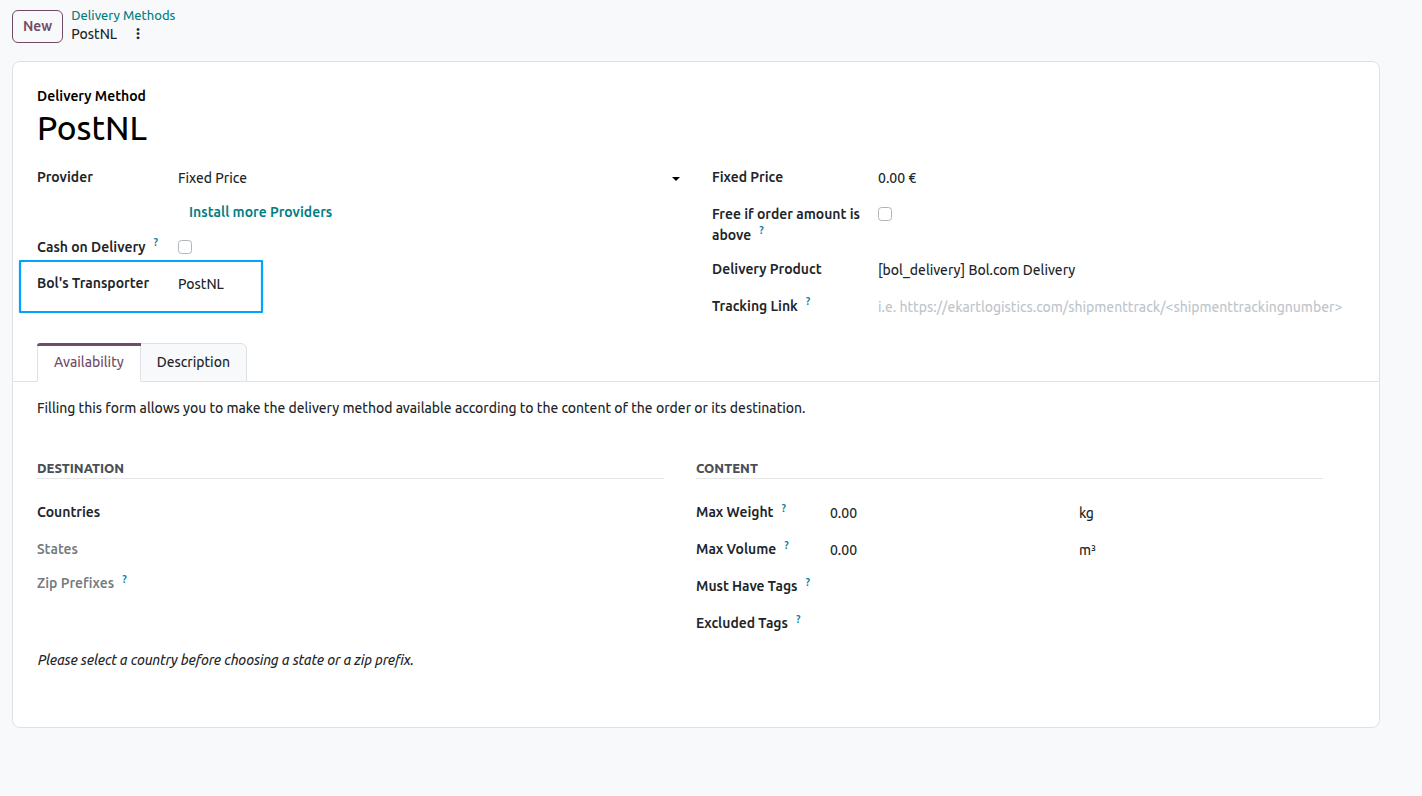Select the DESTINATION section heading
This screenshot has width=1422, height=796.
pyautogui.click(x=80, y=468)
